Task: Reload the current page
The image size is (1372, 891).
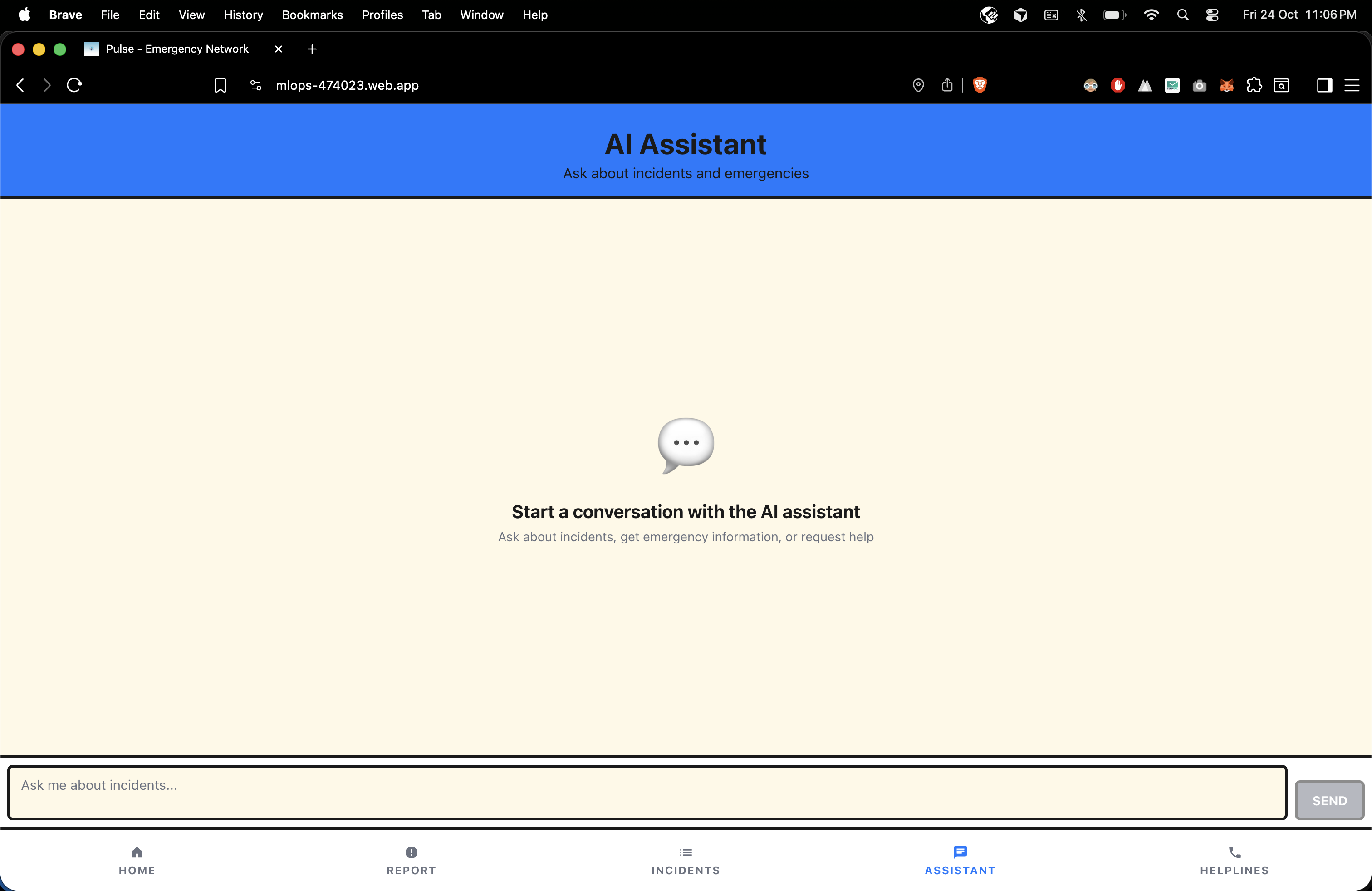Action: tap(74, 85)
